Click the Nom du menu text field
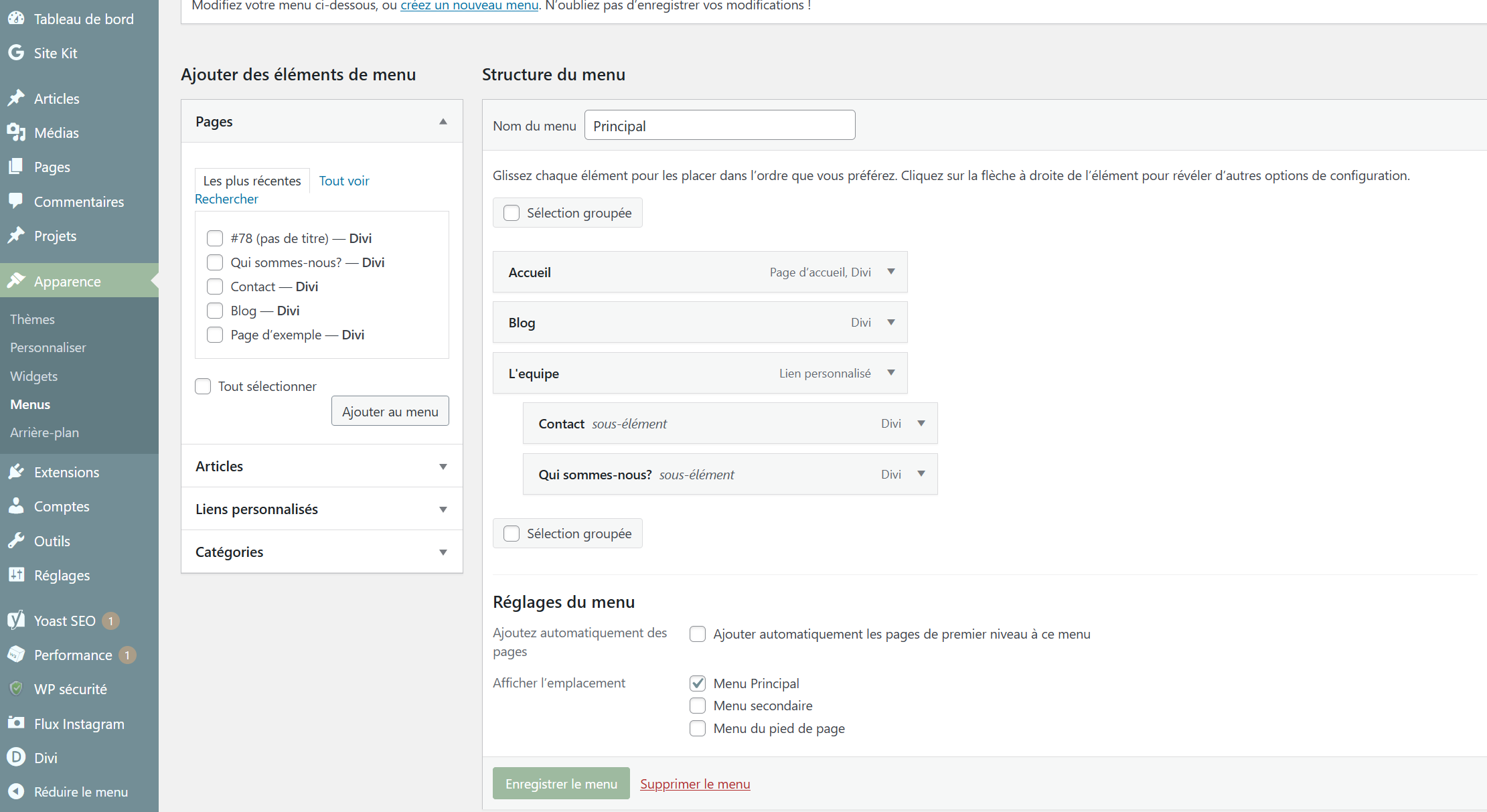 tap(719, 126)
